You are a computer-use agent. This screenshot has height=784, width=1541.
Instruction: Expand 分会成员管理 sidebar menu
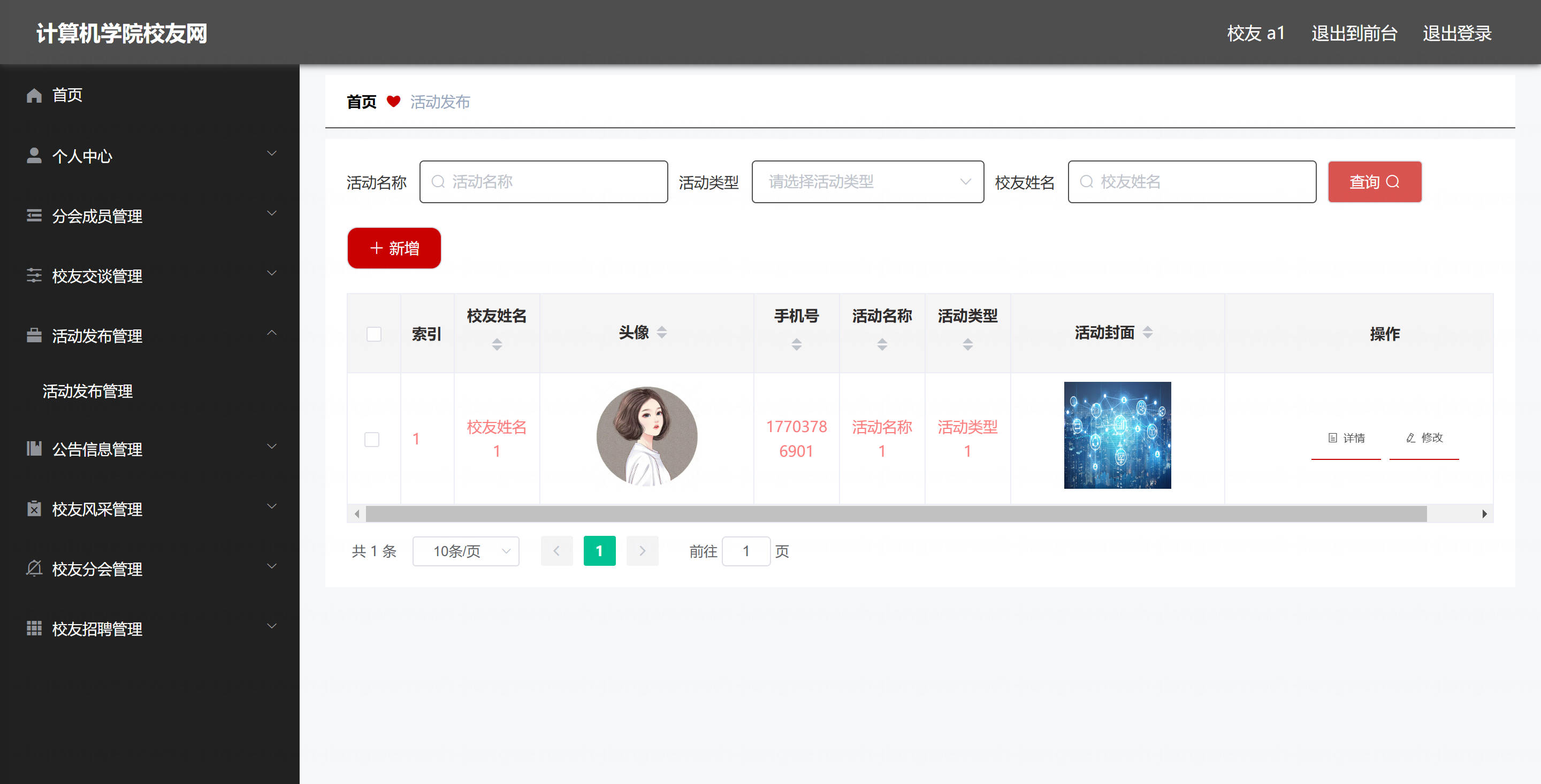tap(272, 213)
